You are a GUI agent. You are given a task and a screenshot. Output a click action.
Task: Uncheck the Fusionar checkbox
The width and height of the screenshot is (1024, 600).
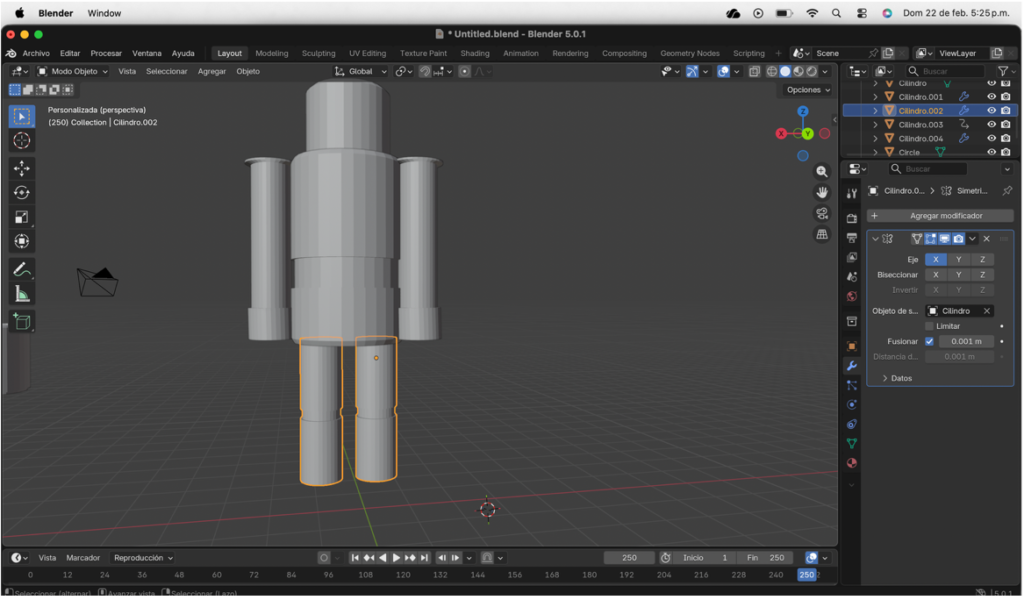(x=929, y=341)
